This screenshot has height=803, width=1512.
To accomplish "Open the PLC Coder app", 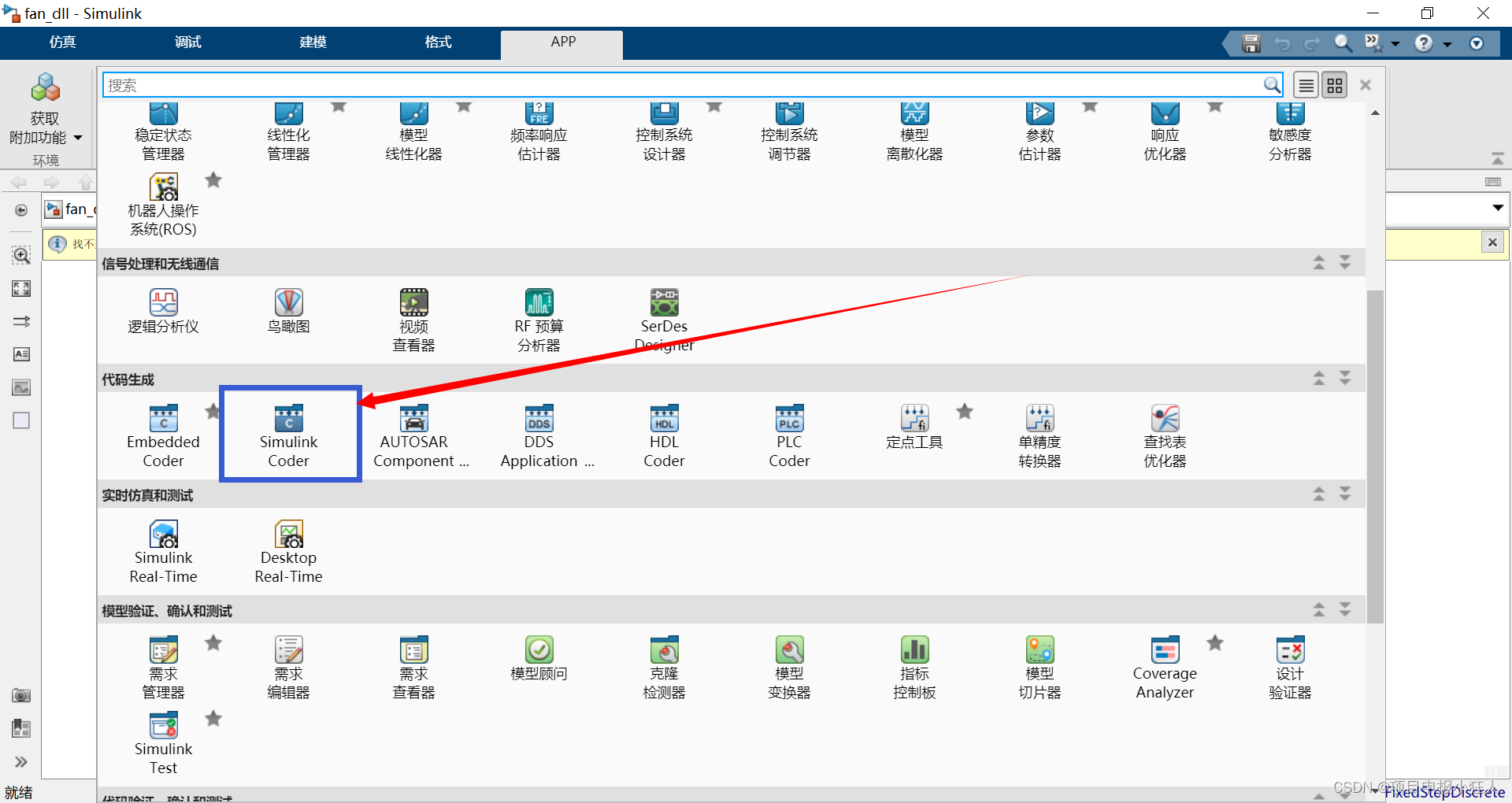I will (x=789, y=435).
